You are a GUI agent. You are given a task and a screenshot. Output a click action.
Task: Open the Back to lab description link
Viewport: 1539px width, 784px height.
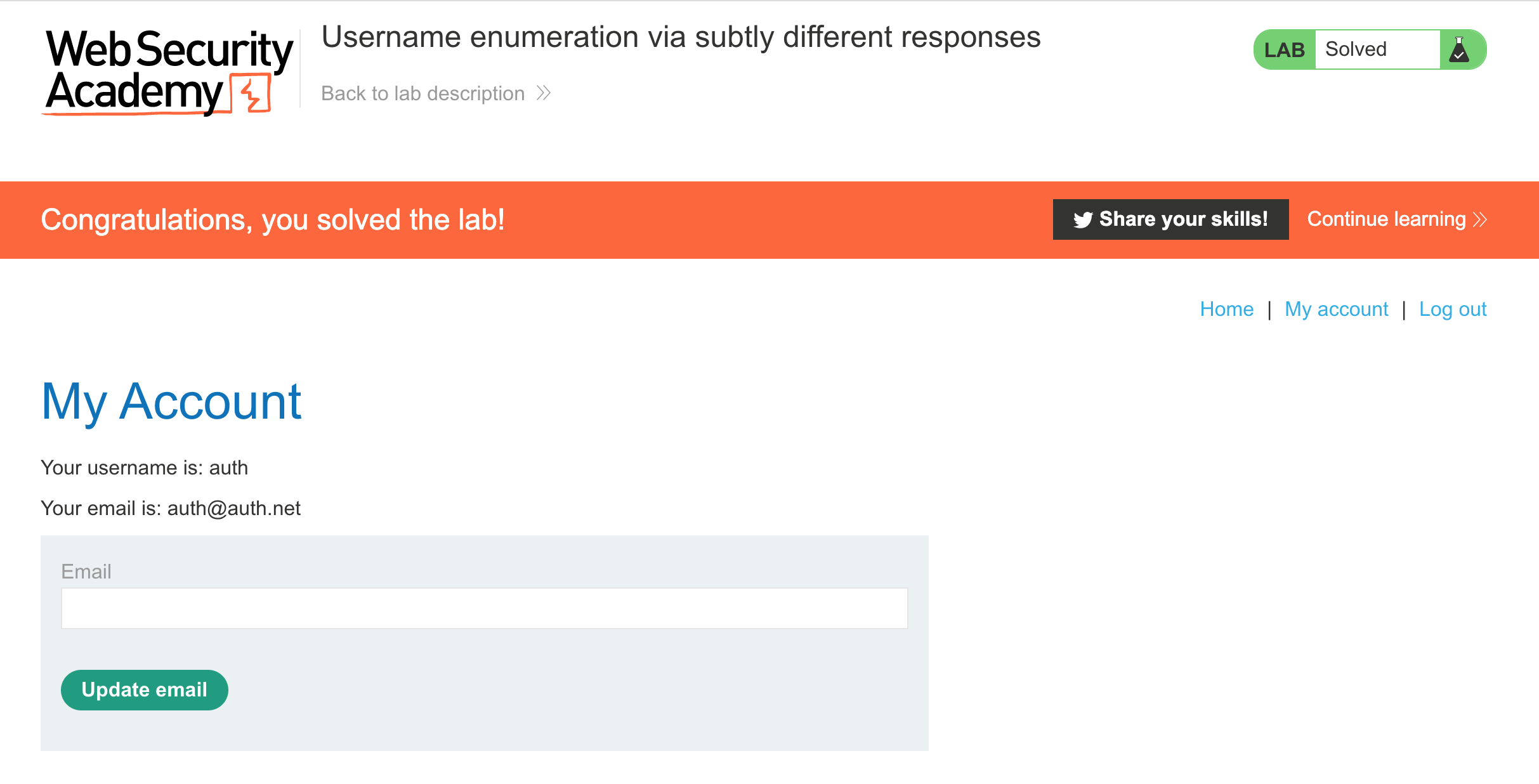click(x=423, y=93)
